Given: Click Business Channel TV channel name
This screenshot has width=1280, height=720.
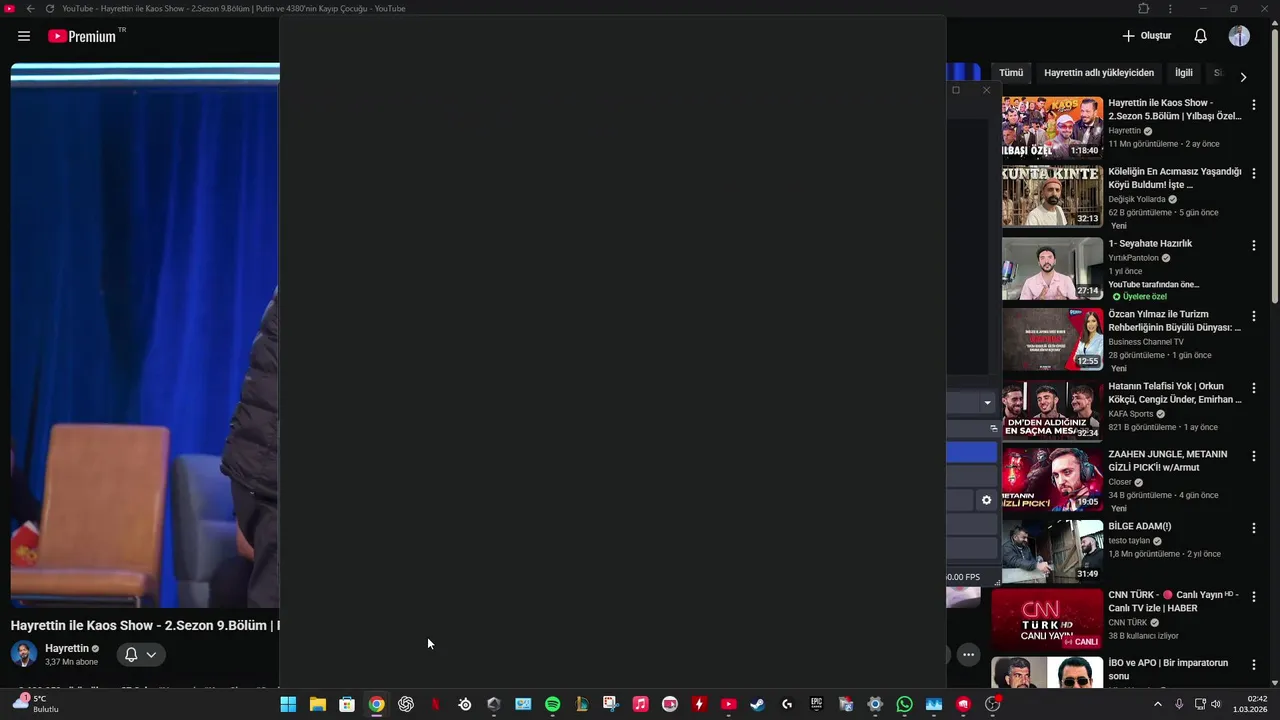Looking at the screenshot, I should 1146,342.
